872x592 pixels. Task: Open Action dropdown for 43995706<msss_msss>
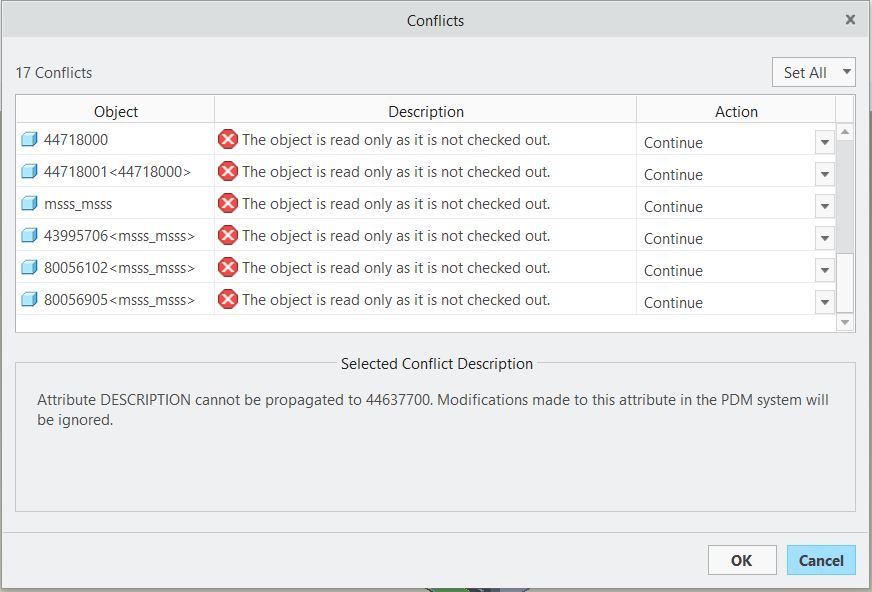point(825,238)
